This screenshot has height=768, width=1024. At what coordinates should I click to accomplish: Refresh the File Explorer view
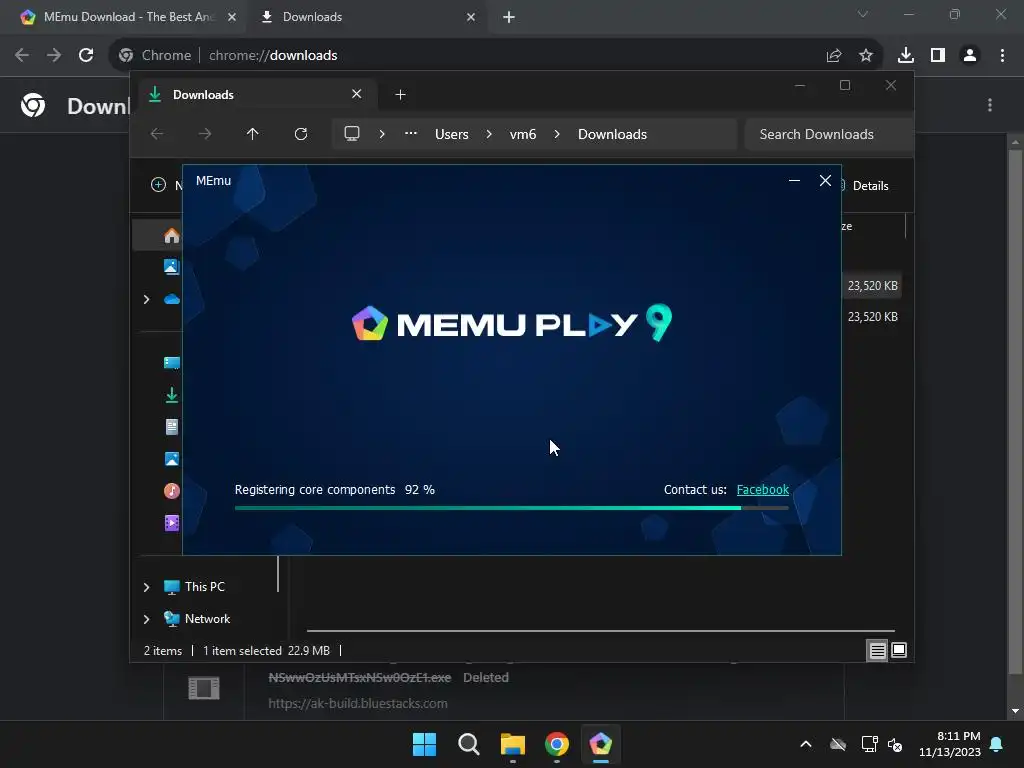[x=300, y=134]
